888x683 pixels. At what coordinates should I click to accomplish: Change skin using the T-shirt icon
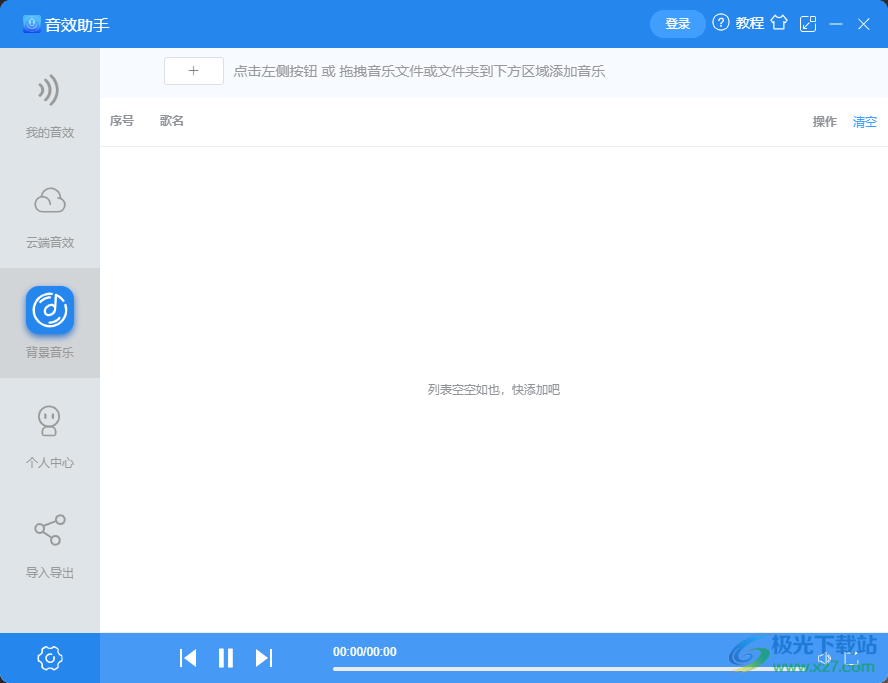[x=778, y=22]
